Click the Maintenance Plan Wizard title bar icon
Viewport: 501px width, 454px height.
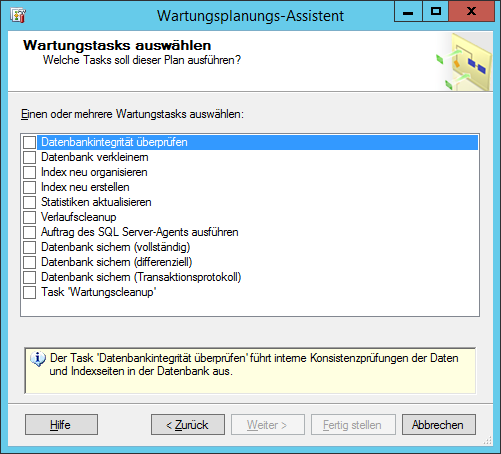(18, 15)
